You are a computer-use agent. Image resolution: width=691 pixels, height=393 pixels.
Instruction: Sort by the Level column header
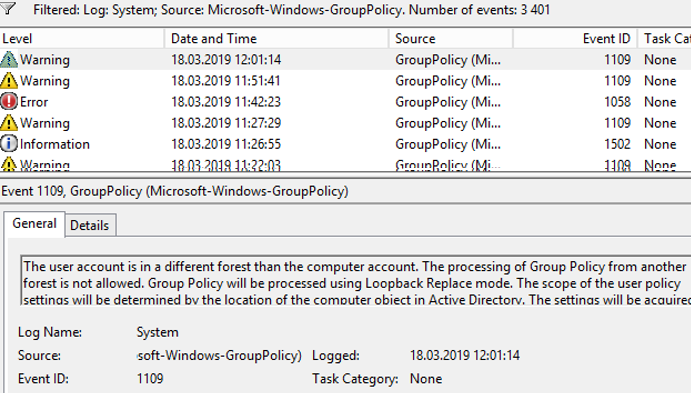(82, 39)
